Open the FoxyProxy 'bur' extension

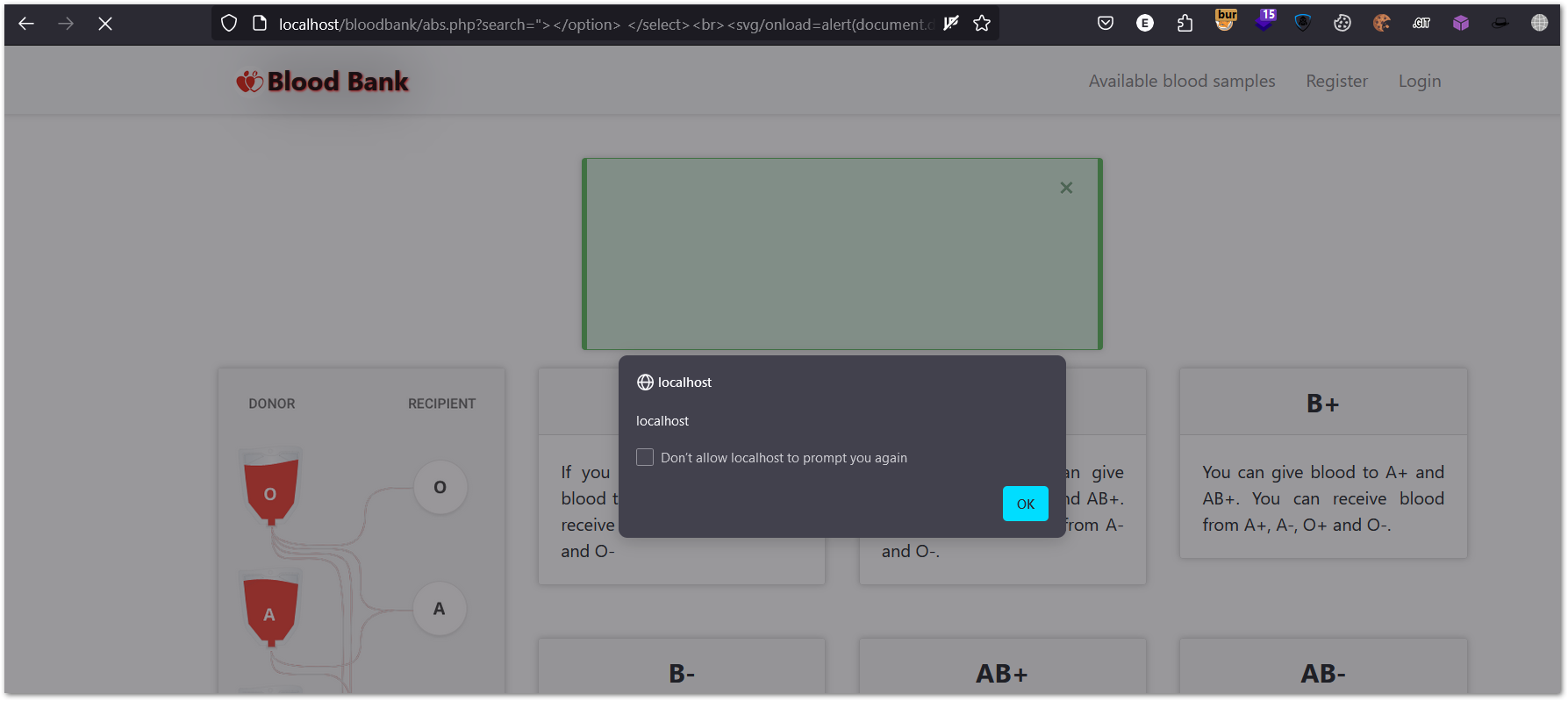point(1225,21)
